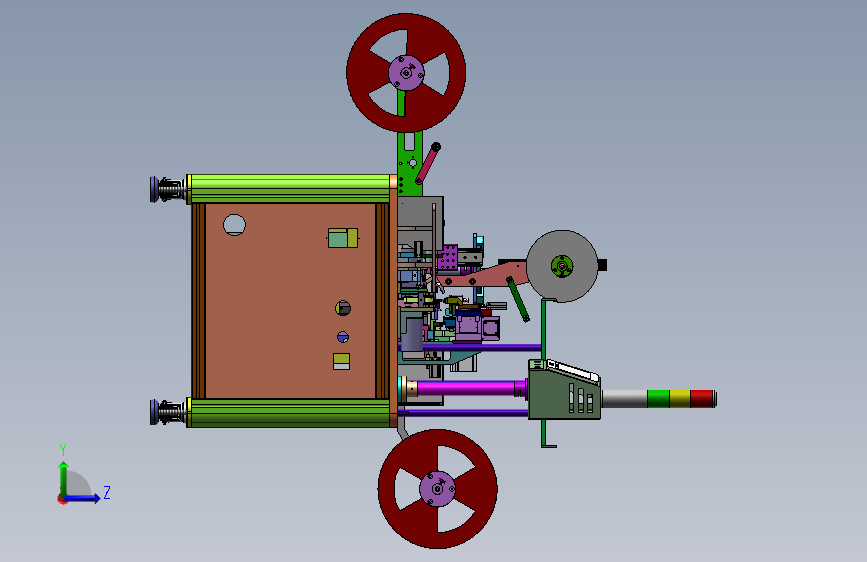Select the pink tilted arm beside green bracket
867x562 pixels.
click(x=427, y=163)
